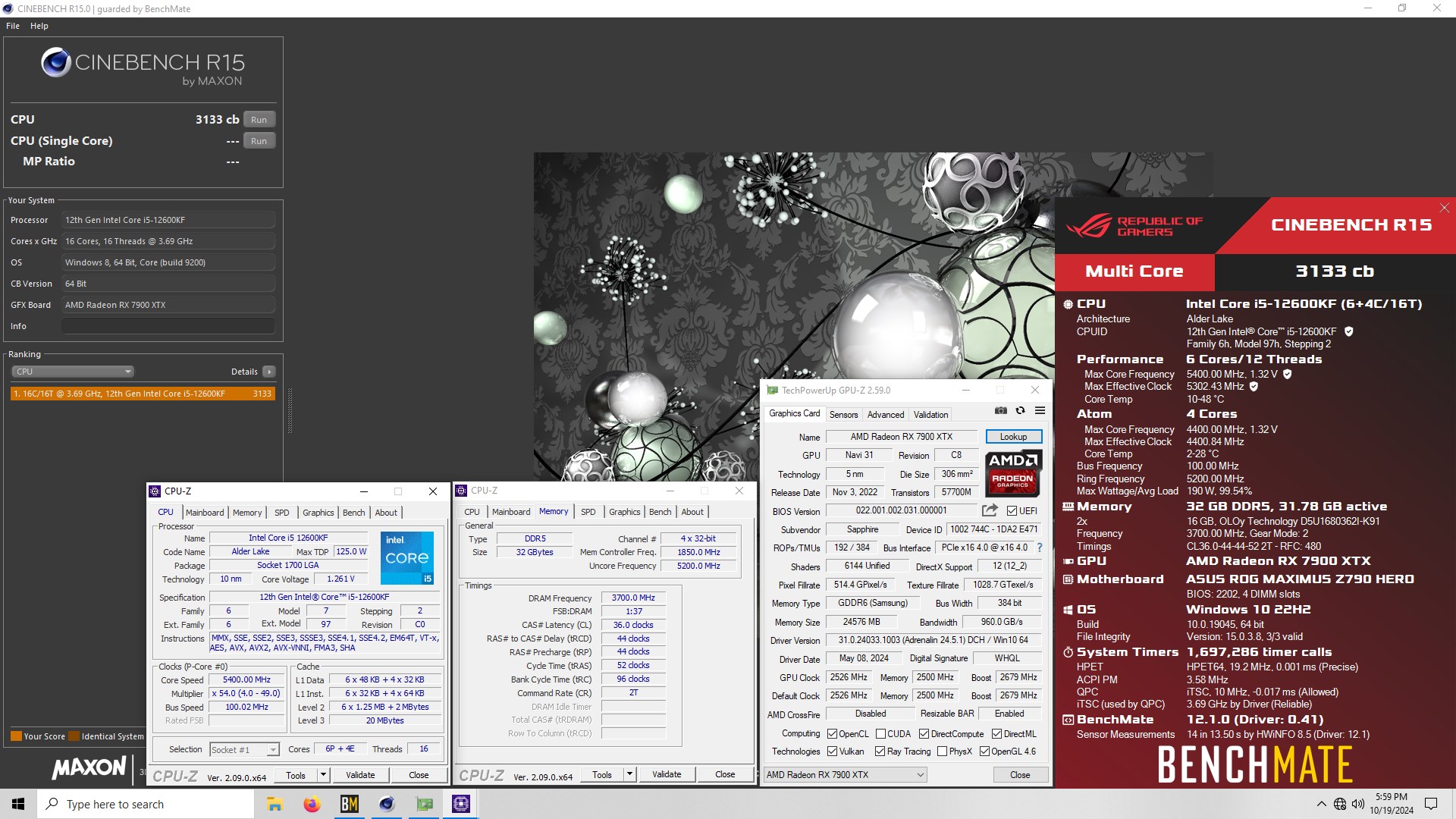Viewport: 1456px width, 819px height.
Task: Open the Advanced tab in GPU-Z
Action: click(886, 415)
